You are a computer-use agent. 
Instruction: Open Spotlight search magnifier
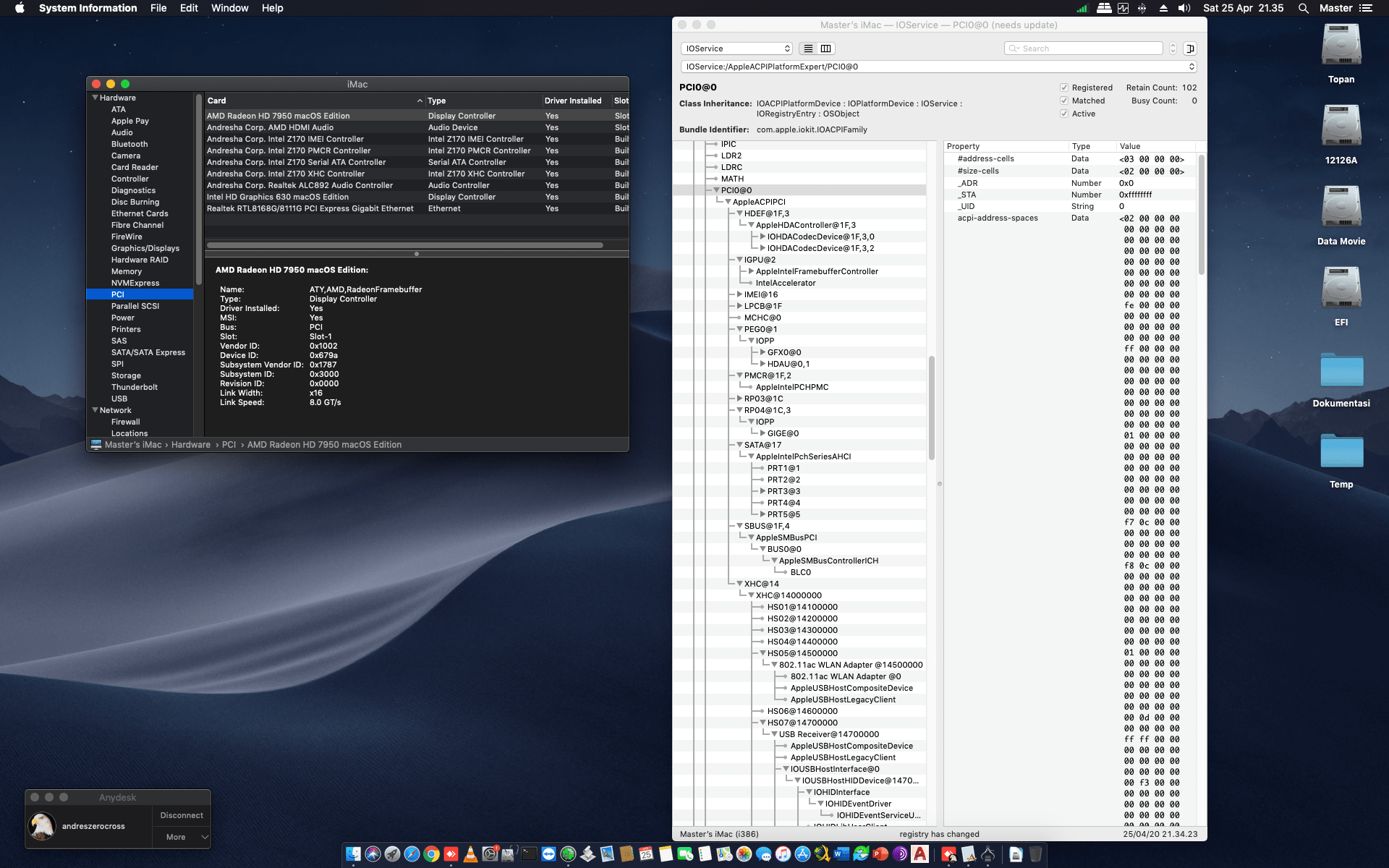pyautogui.click(x=1303, y=8)
